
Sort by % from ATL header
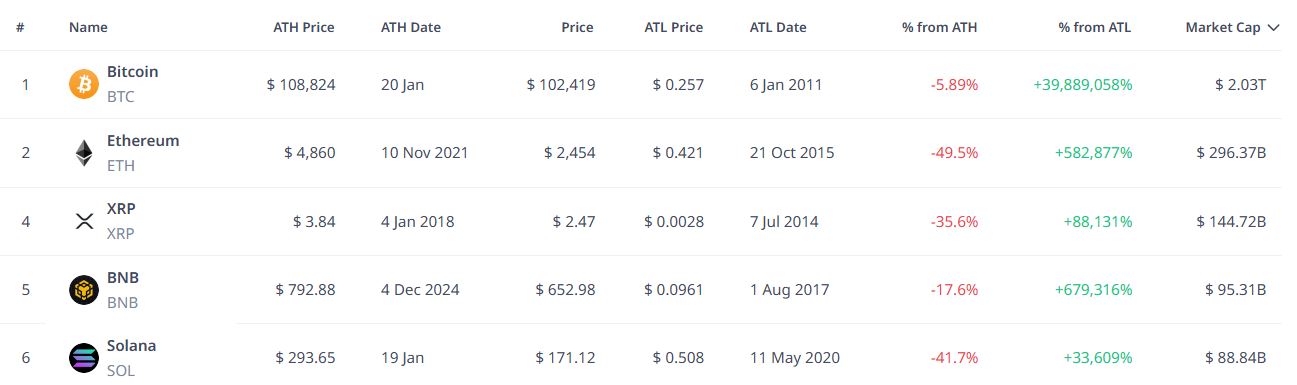tap(1095, 28)
